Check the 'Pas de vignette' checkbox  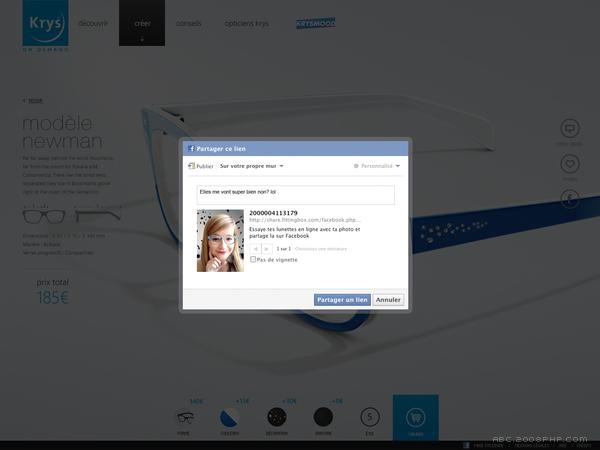click(252, 260)
